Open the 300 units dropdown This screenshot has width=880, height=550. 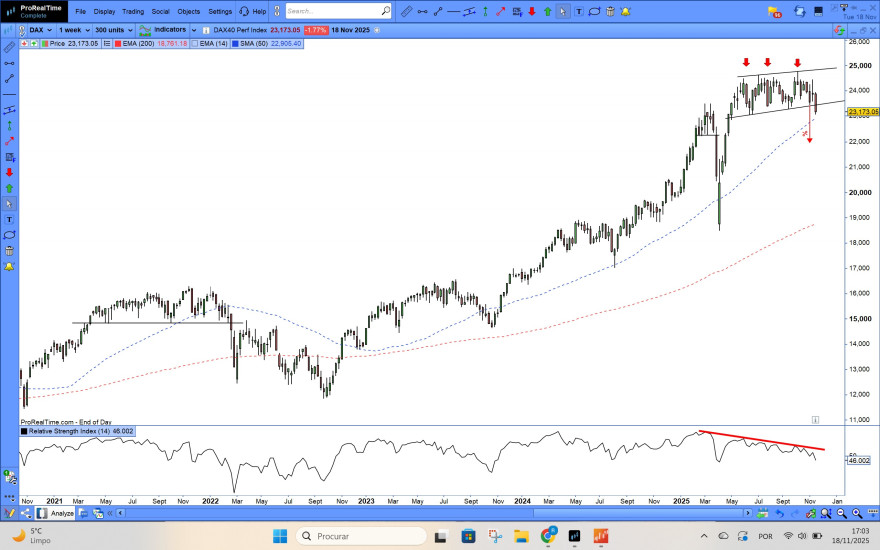tap(113, 30)
